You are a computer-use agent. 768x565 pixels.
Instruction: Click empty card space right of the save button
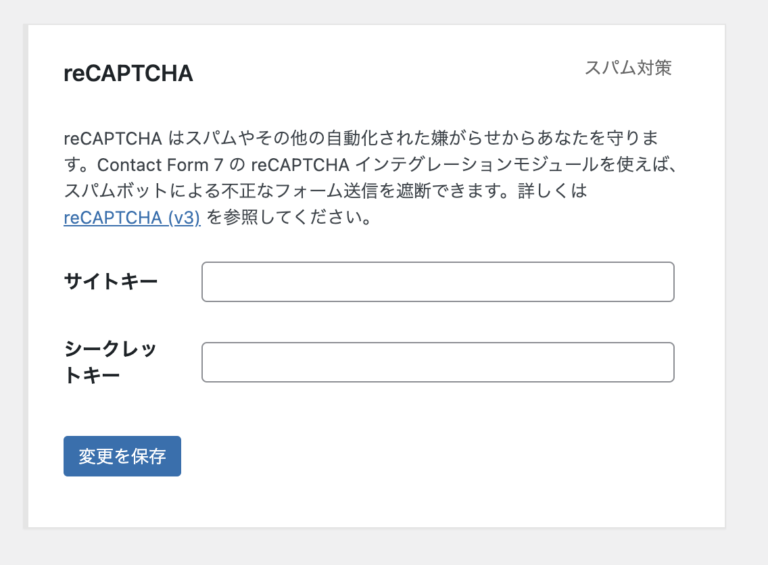click(x=450, y=456)
